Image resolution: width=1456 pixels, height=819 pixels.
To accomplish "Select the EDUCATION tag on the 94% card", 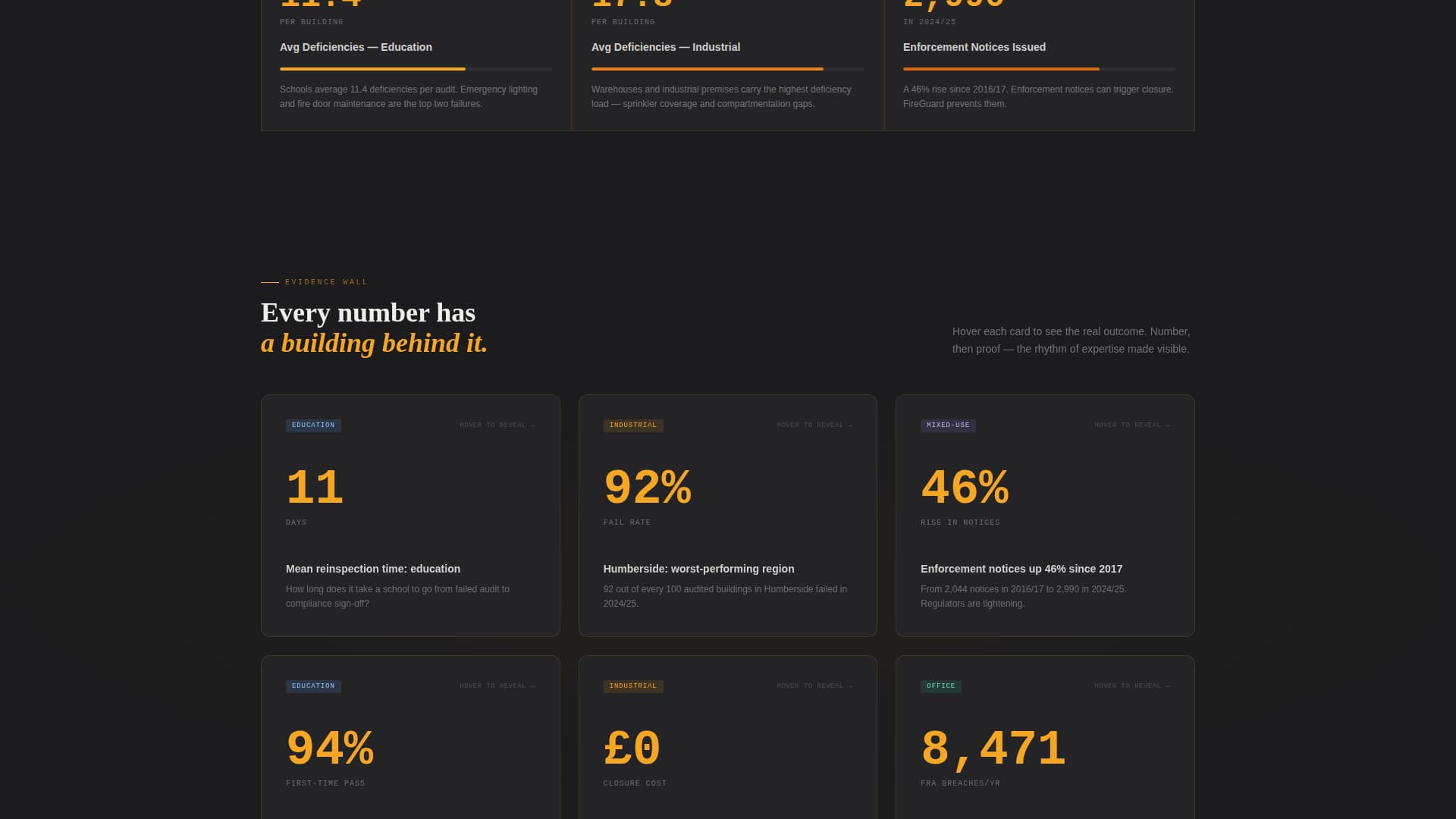I will tap(313, 686).
